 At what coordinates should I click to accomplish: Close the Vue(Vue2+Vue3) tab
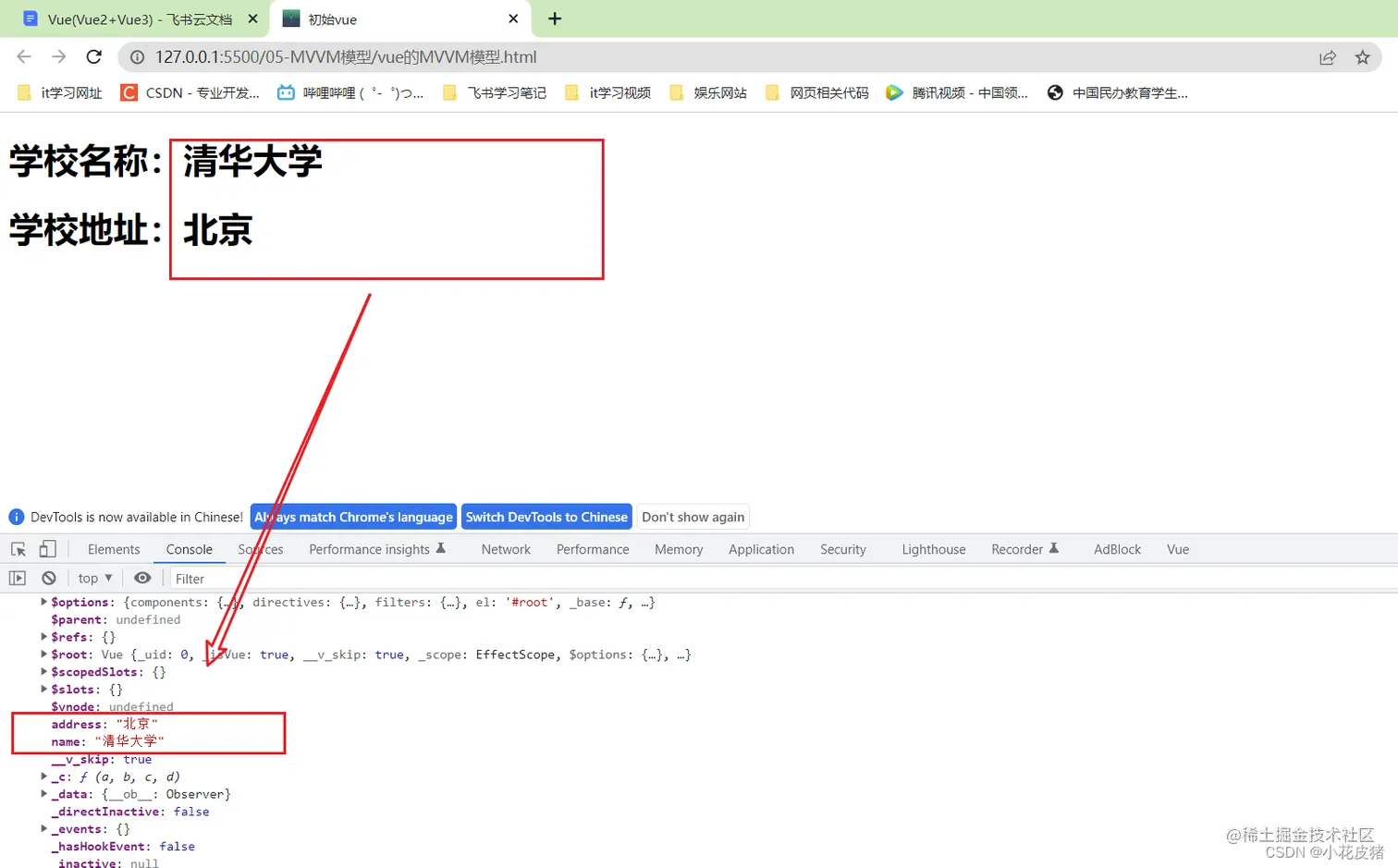point(252,18)
